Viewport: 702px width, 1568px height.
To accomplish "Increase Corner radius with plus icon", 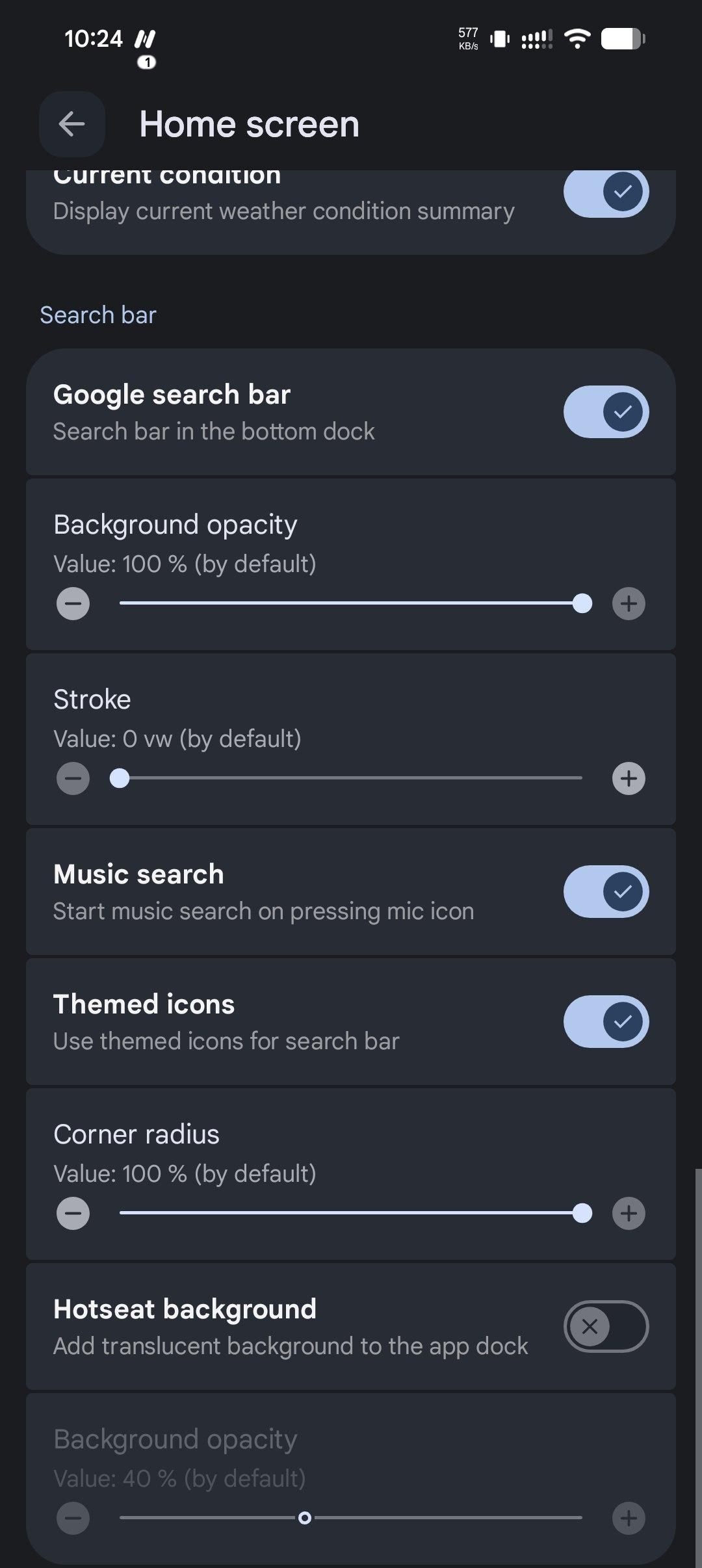I will pos(629,1214).
